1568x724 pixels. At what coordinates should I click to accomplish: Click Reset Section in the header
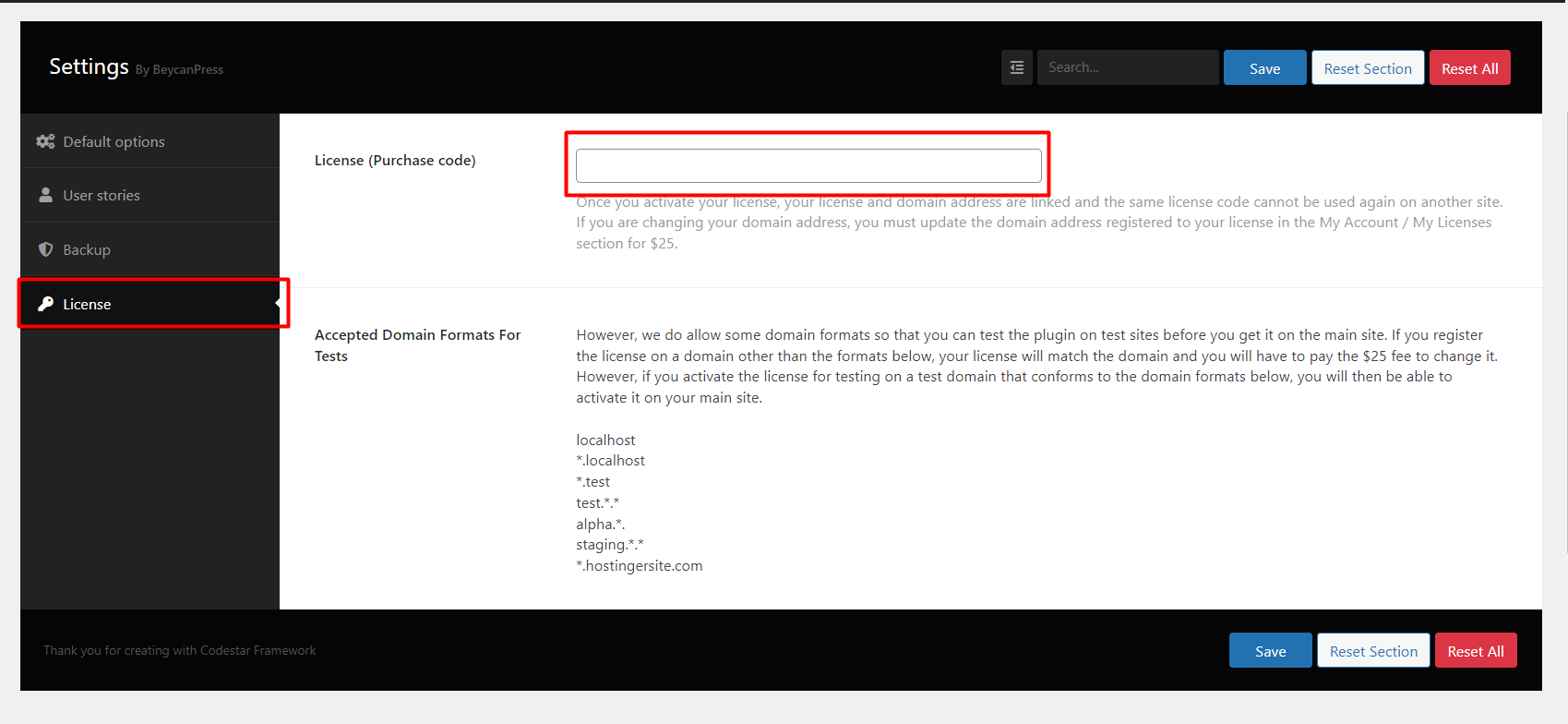1367,68
